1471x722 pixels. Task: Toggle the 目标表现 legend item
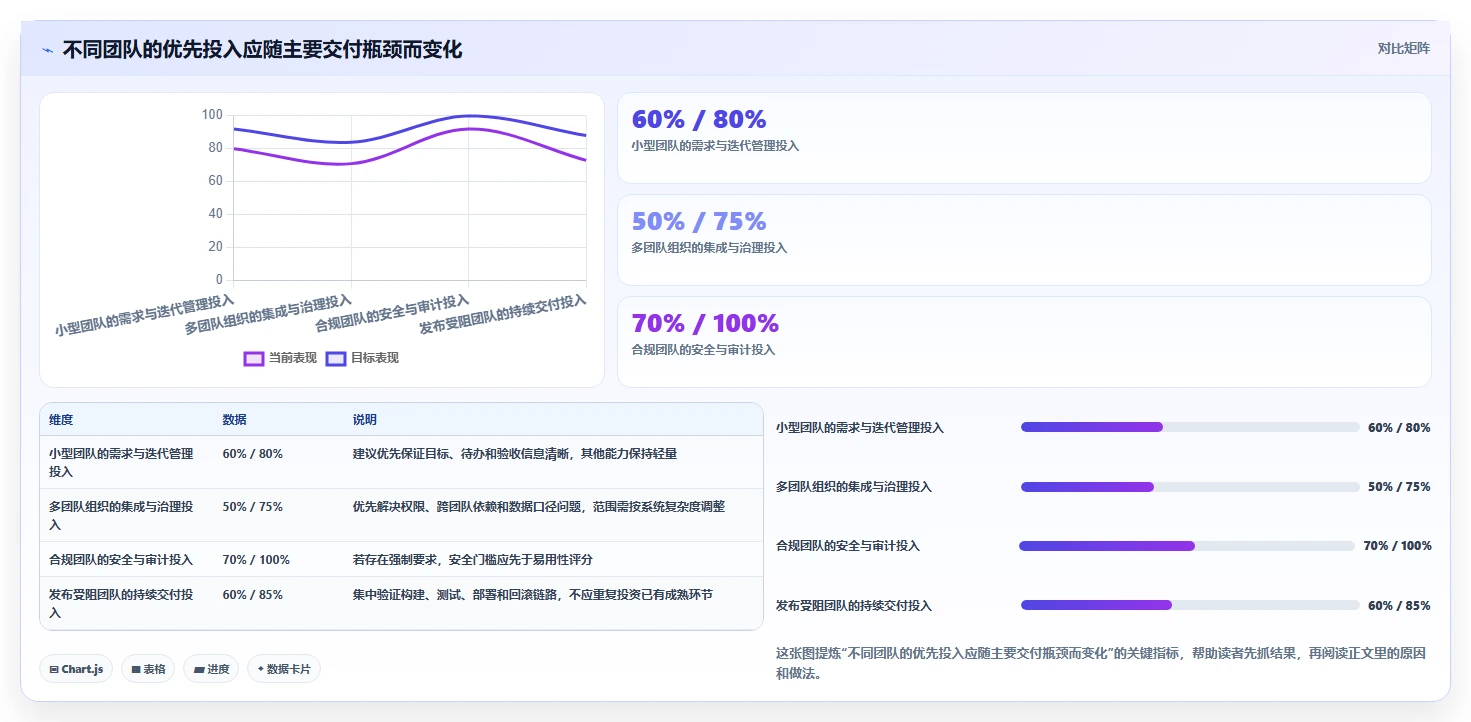[363, 358]
